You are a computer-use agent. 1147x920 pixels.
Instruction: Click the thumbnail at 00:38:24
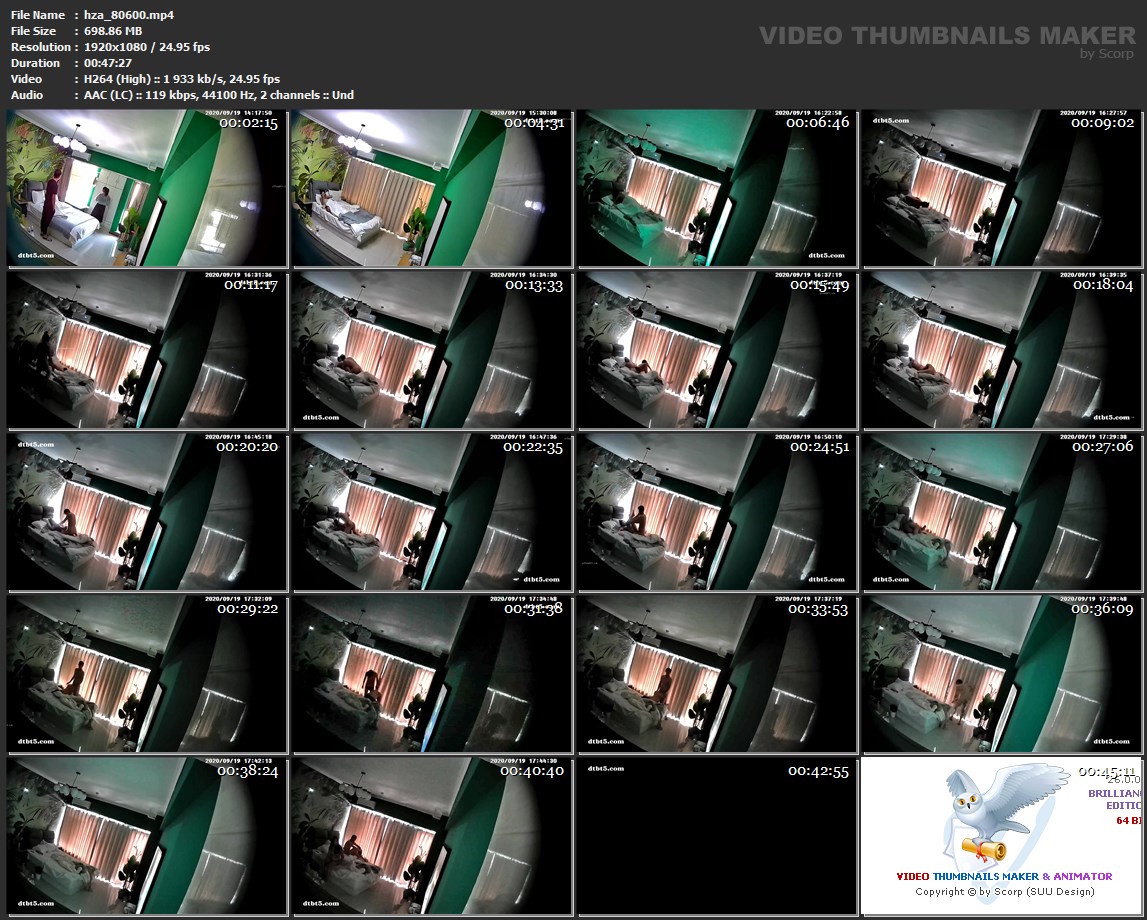pyautogui.click(x=147, y=837)
